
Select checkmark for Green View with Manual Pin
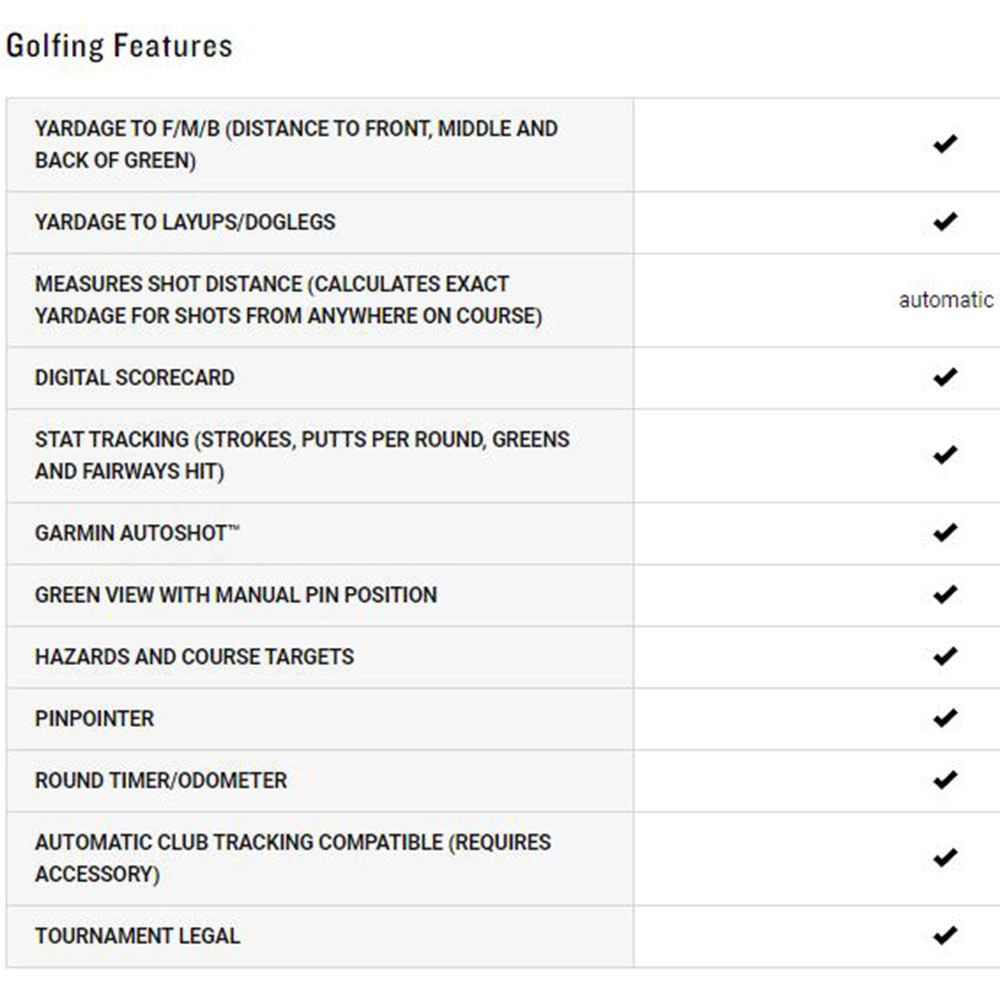pos(945,594)
